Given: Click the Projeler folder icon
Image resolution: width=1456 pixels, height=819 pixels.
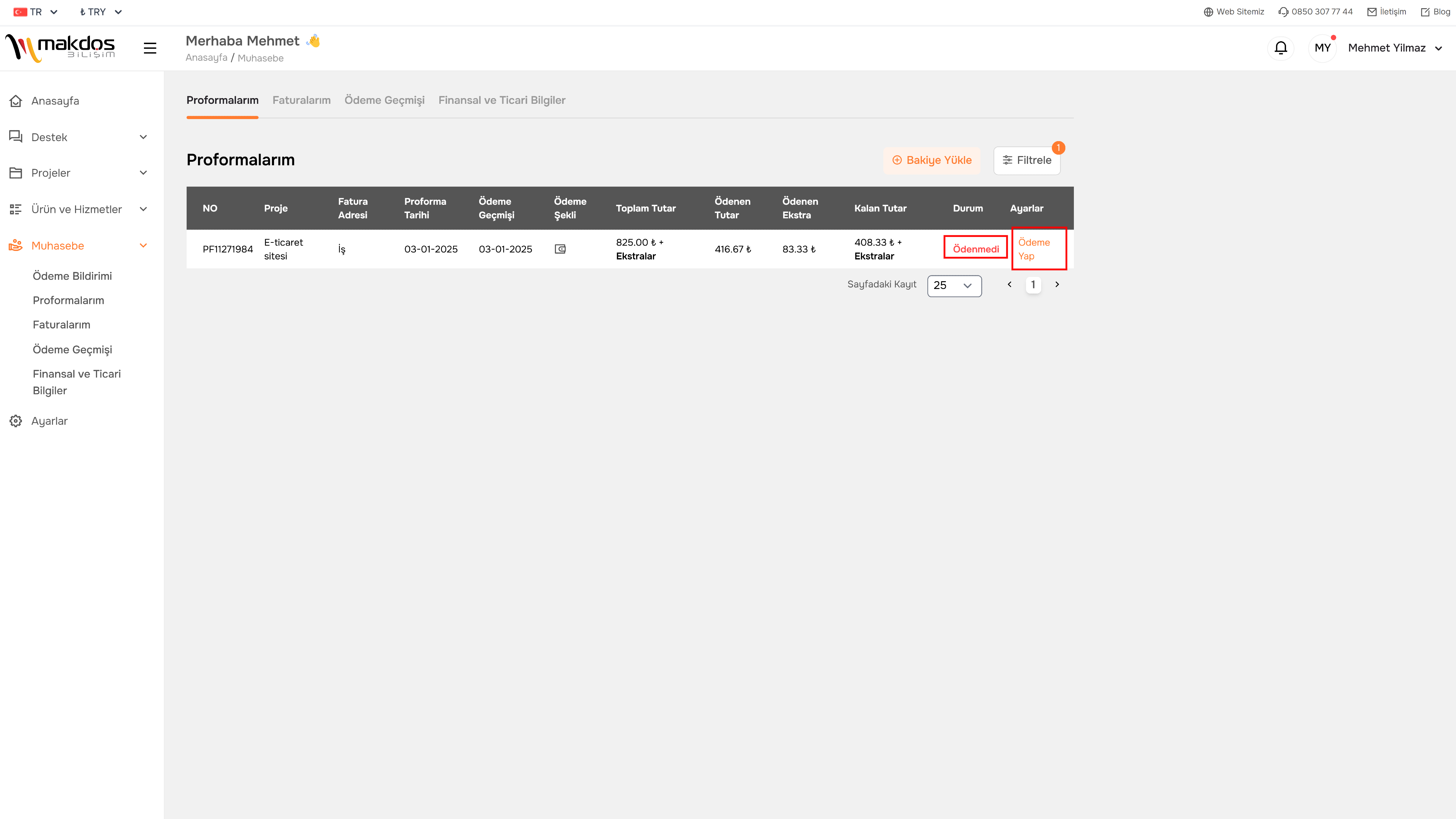Looking at the screenshot, I should click(16, 173).
